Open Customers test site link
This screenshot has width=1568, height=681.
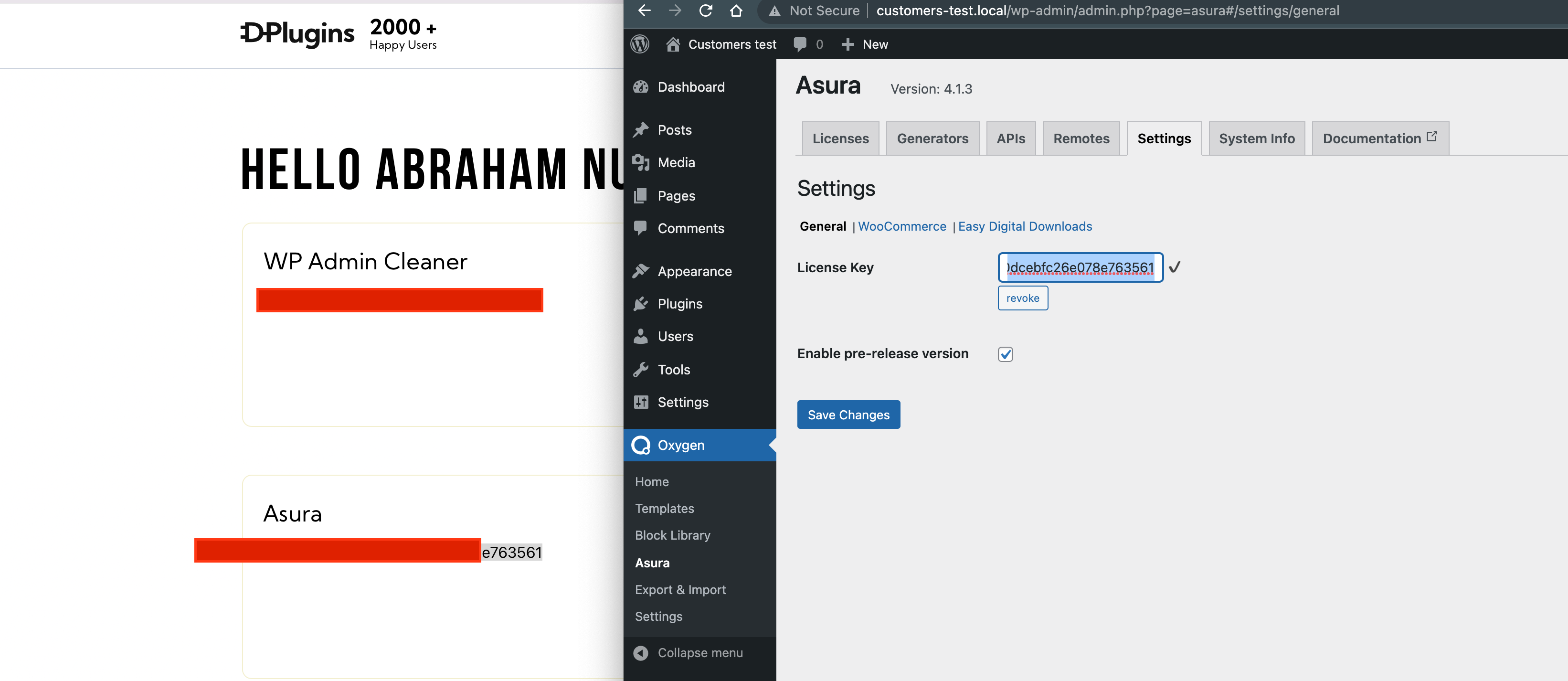tap(732, 44)
